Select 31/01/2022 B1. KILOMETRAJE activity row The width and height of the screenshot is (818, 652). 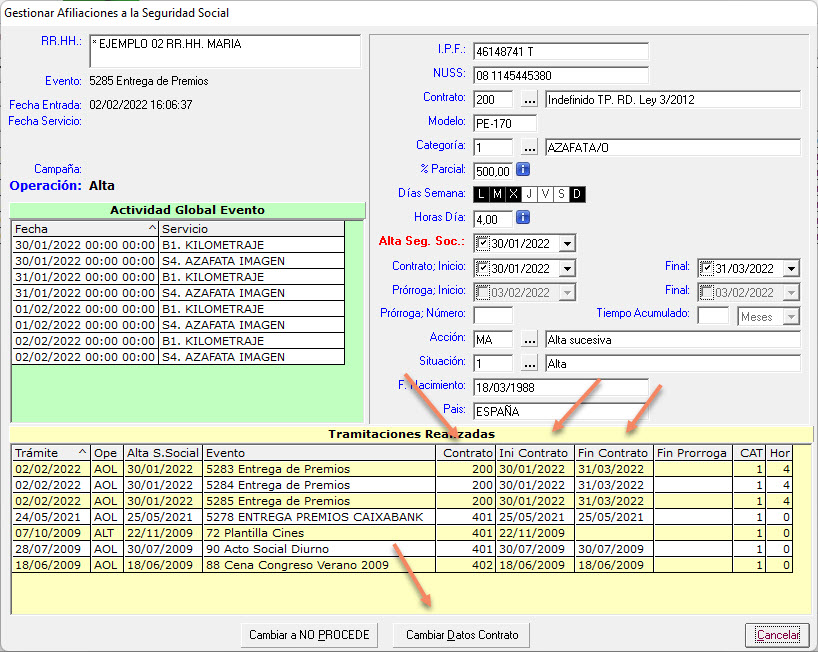point(178,277)
